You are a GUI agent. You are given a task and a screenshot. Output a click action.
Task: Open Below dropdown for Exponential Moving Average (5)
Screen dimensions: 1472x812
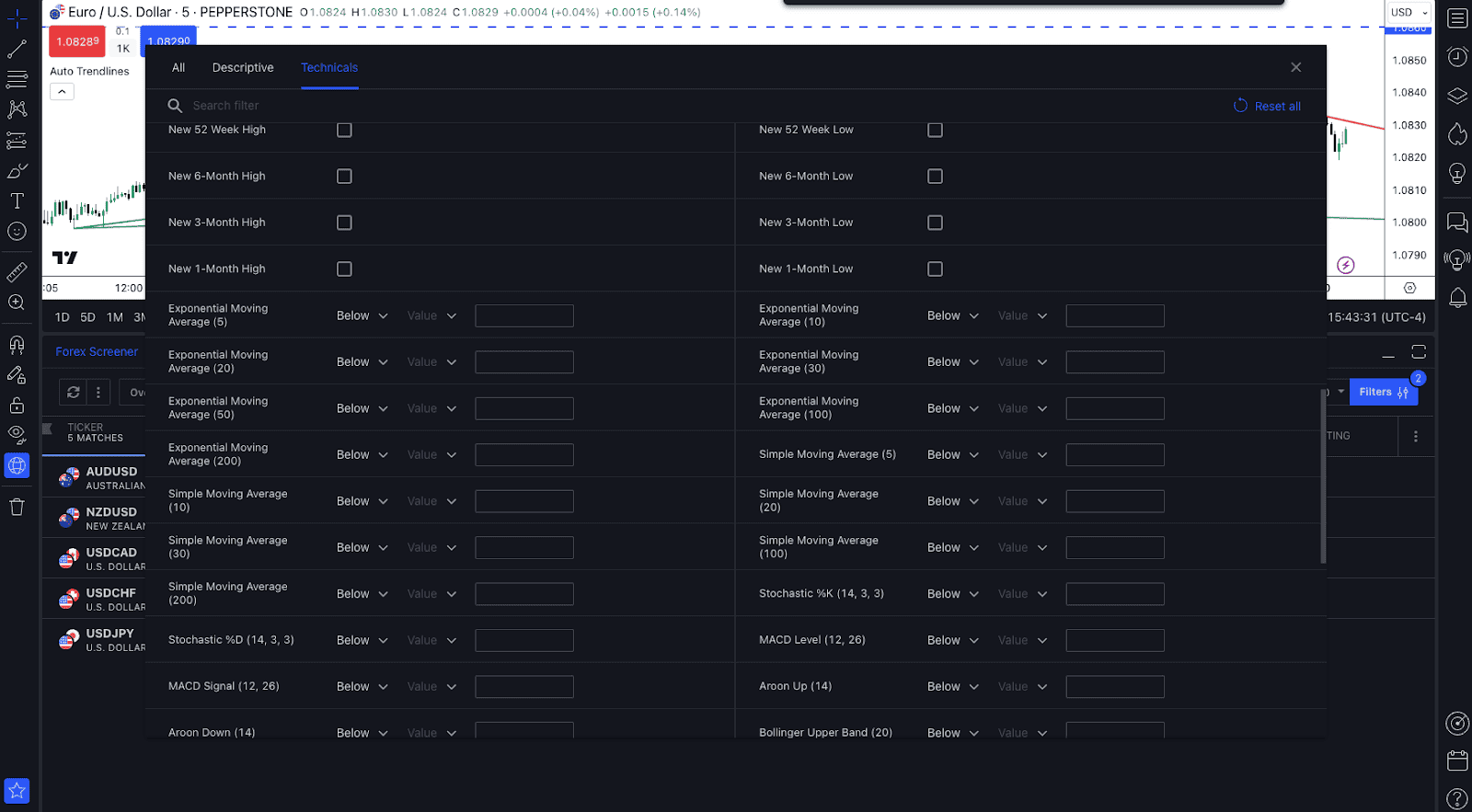pos(362,316)
